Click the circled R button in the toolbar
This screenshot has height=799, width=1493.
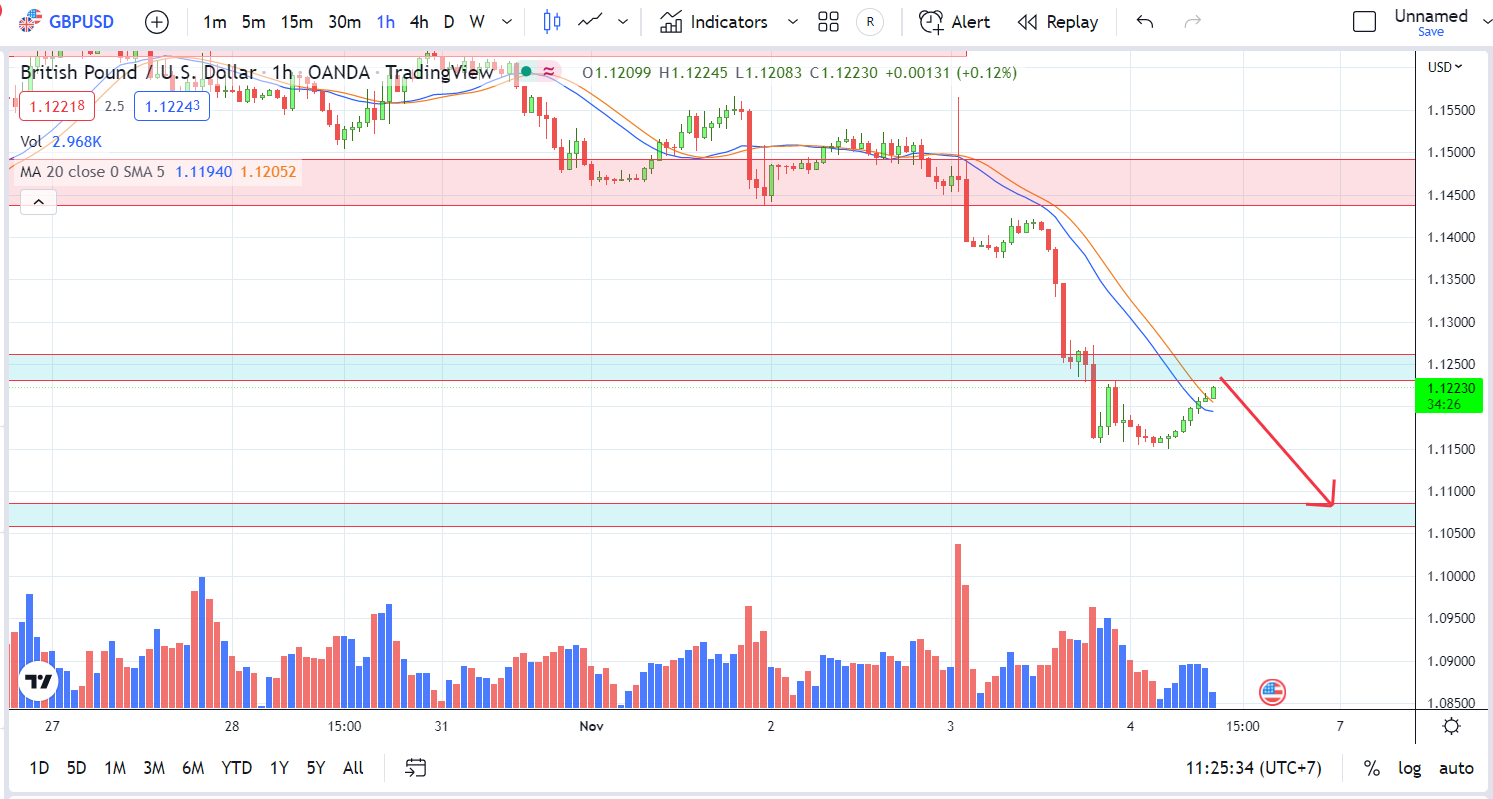coord(870,21)
